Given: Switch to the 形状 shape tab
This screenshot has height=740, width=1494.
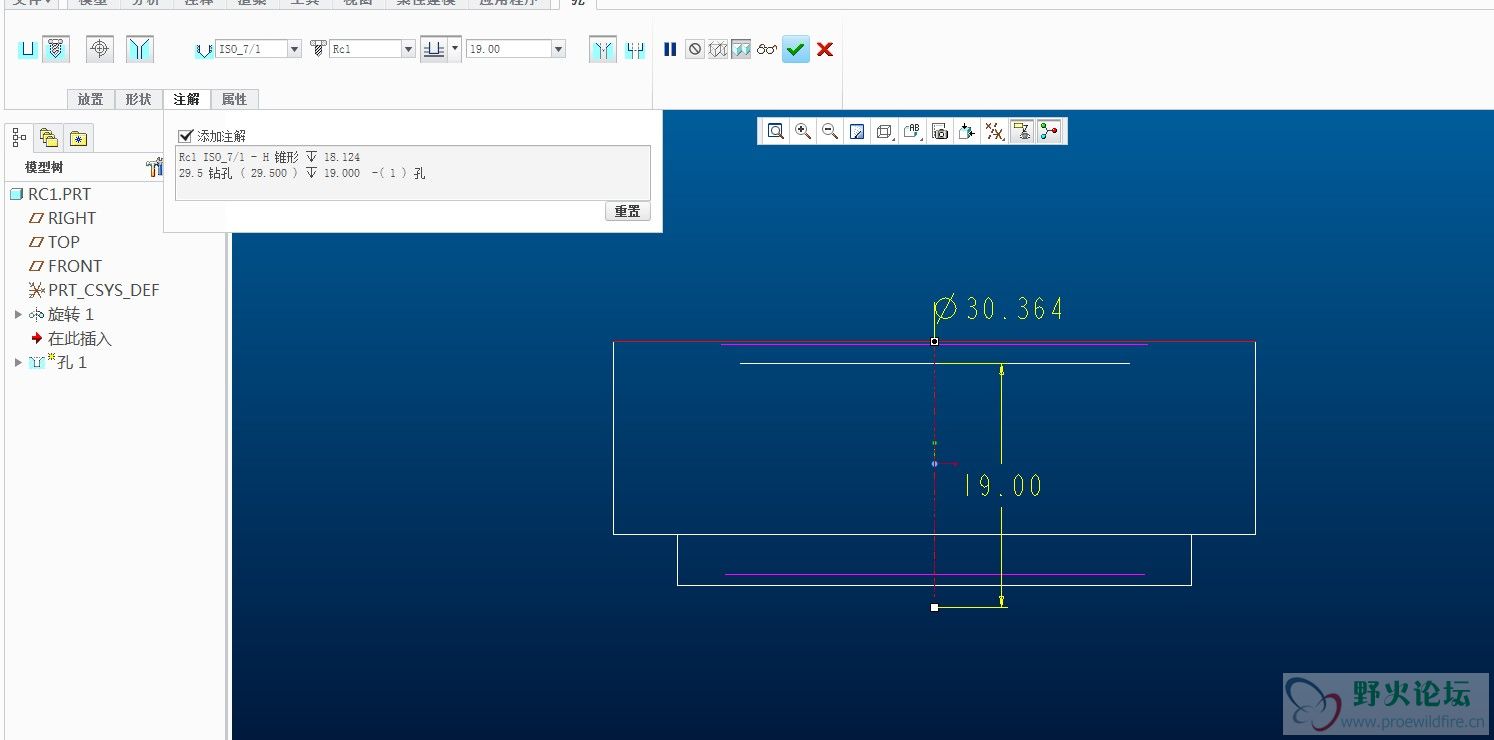Looking at the screenshot, I should tap(138, 99).
